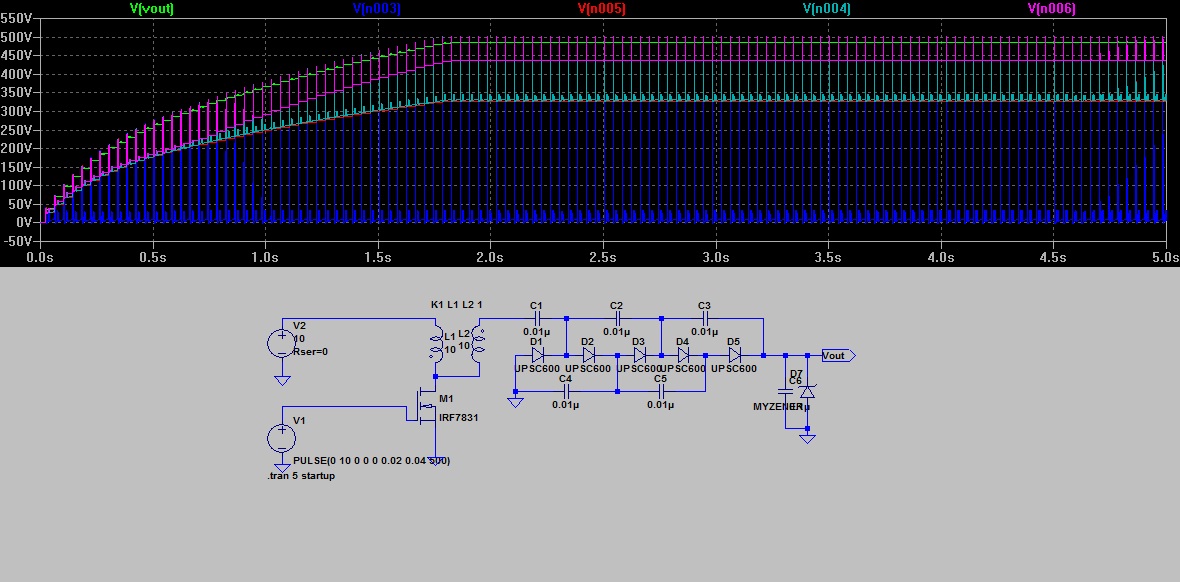Click the 5.0s time axis label
Image resolution: width=1180 pixels, height=582 pixels.
1166,257
